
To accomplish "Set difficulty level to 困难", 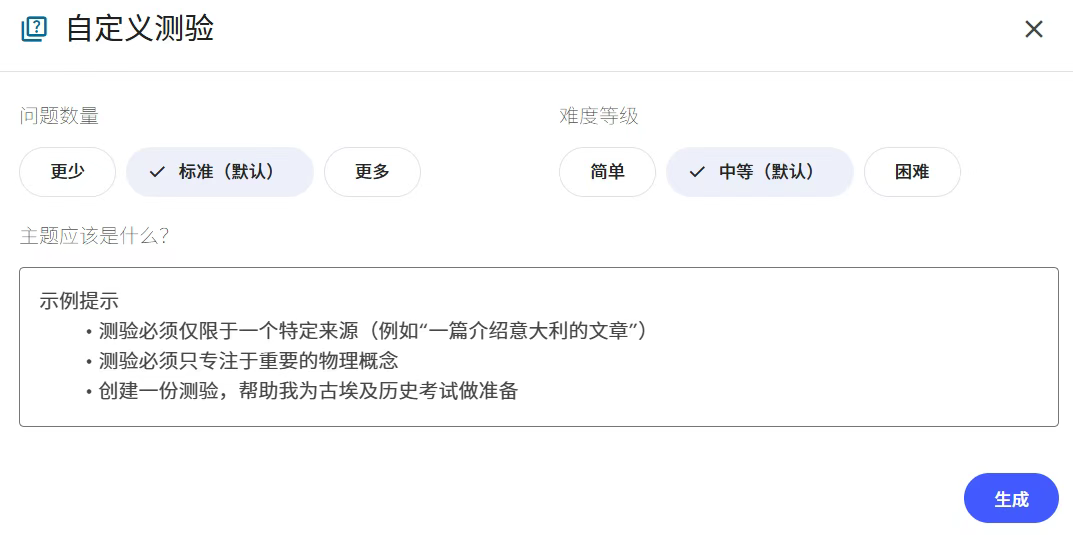I will click(912, 172).
